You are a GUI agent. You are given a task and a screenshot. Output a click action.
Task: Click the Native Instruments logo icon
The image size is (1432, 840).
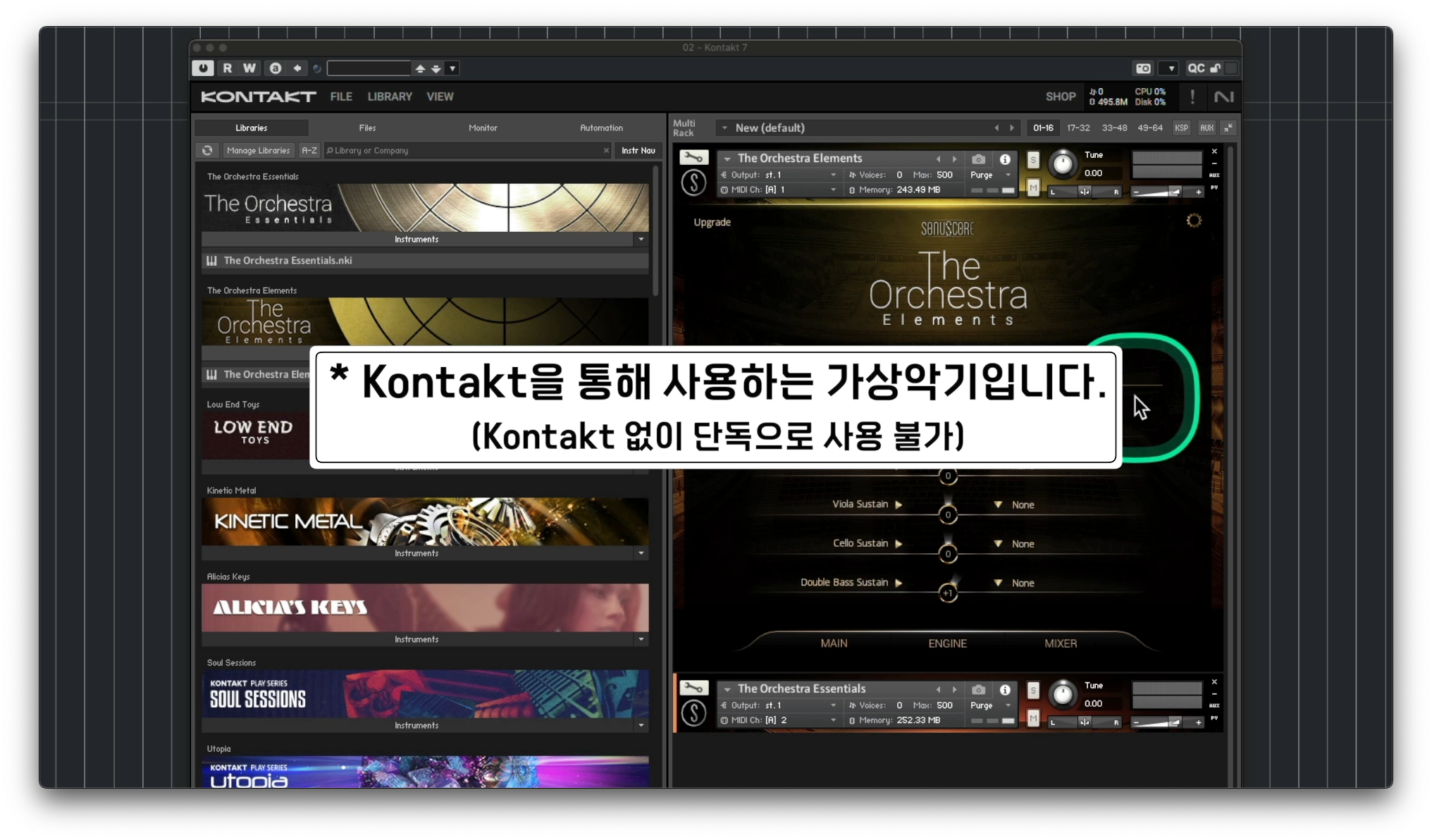click(1224, 97)
